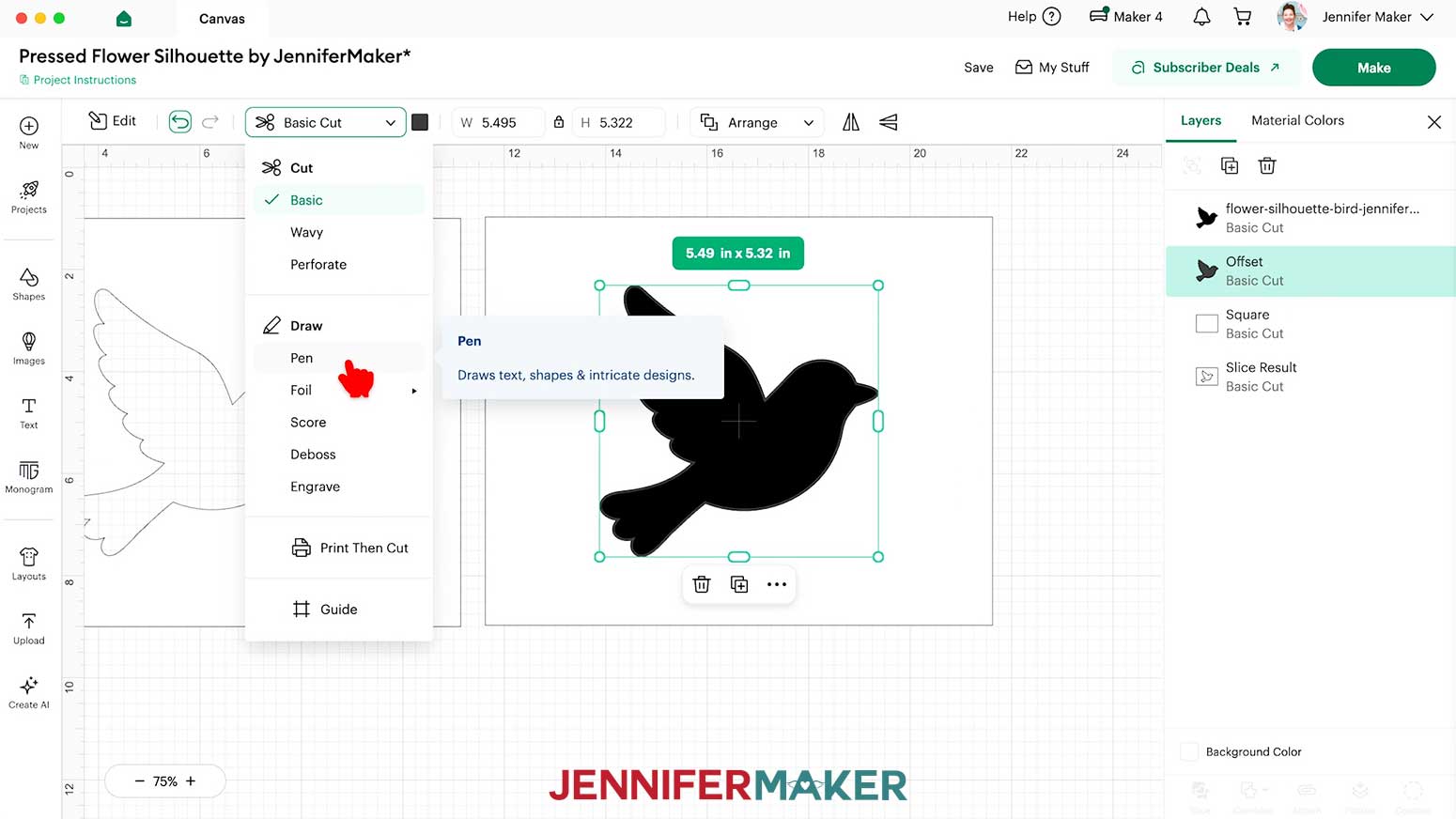Close the Layers panel
The image size is (1456, 819).
click(x=1434, y=122)
